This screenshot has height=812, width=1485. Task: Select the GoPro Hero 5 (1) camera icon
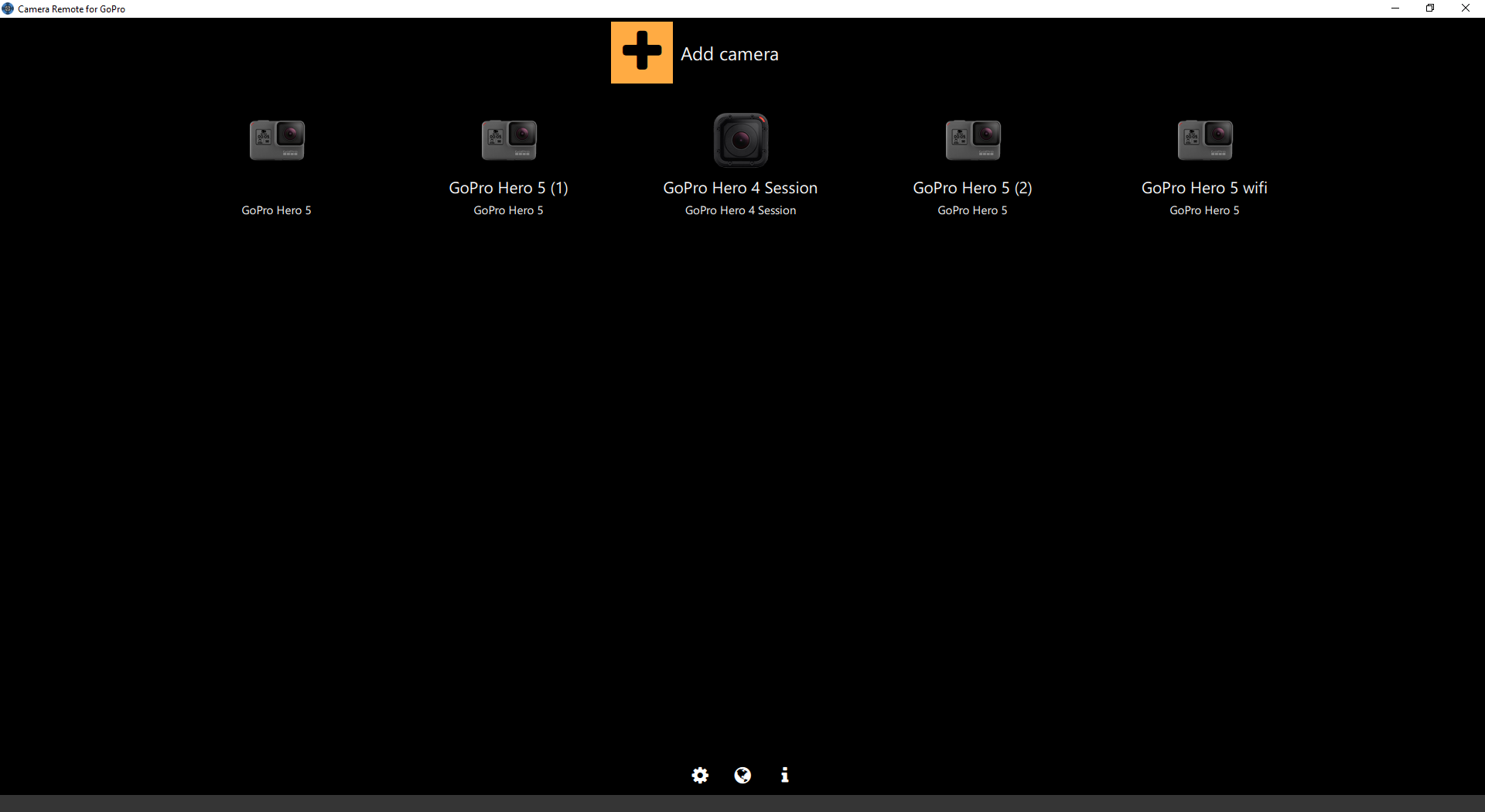[x=508, y=140]
